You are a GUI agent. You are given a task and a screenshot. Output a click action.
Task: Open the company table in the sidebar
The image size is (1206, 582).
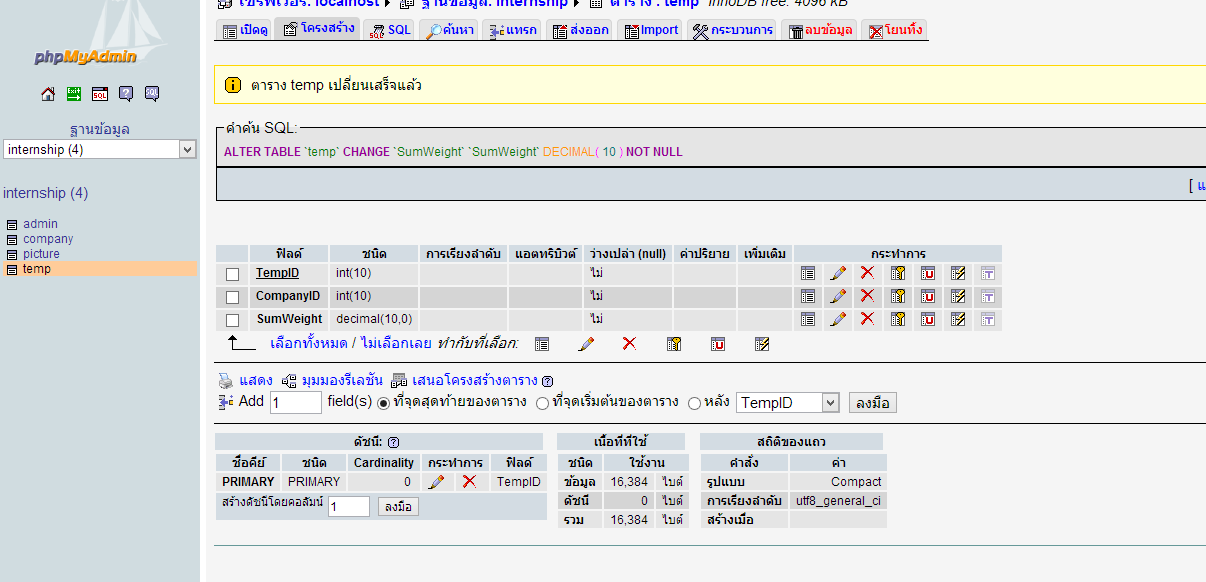pyautogui.click(x=48, y=239)
